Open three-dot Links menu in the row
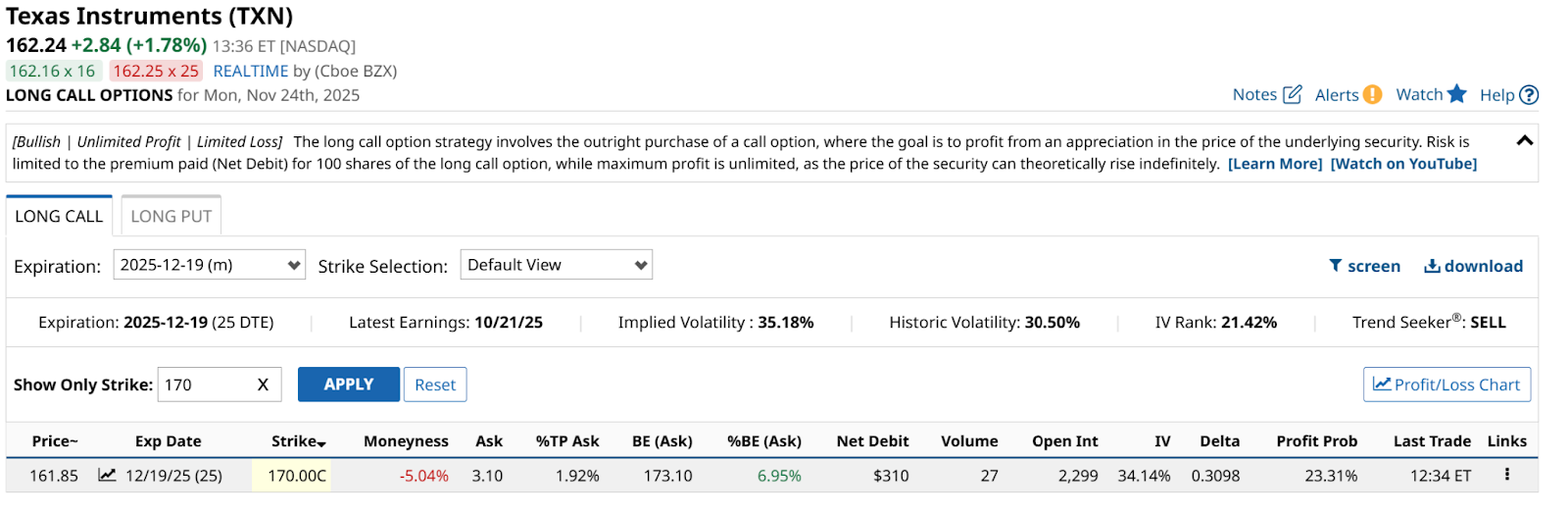 (1506, 475)
